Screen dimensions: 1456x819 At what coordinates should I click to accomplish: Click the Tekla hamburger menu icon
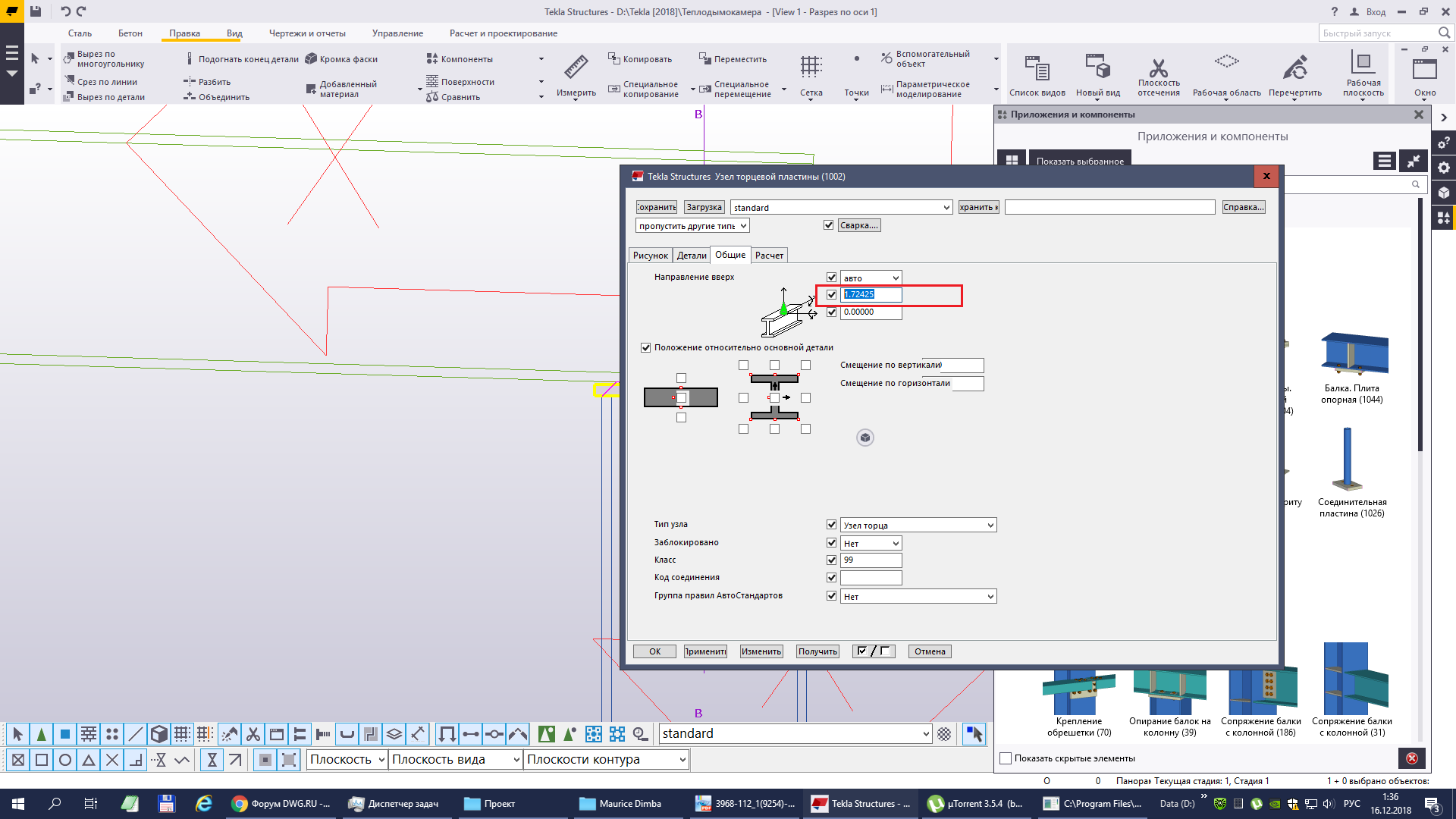pos(11,54)
